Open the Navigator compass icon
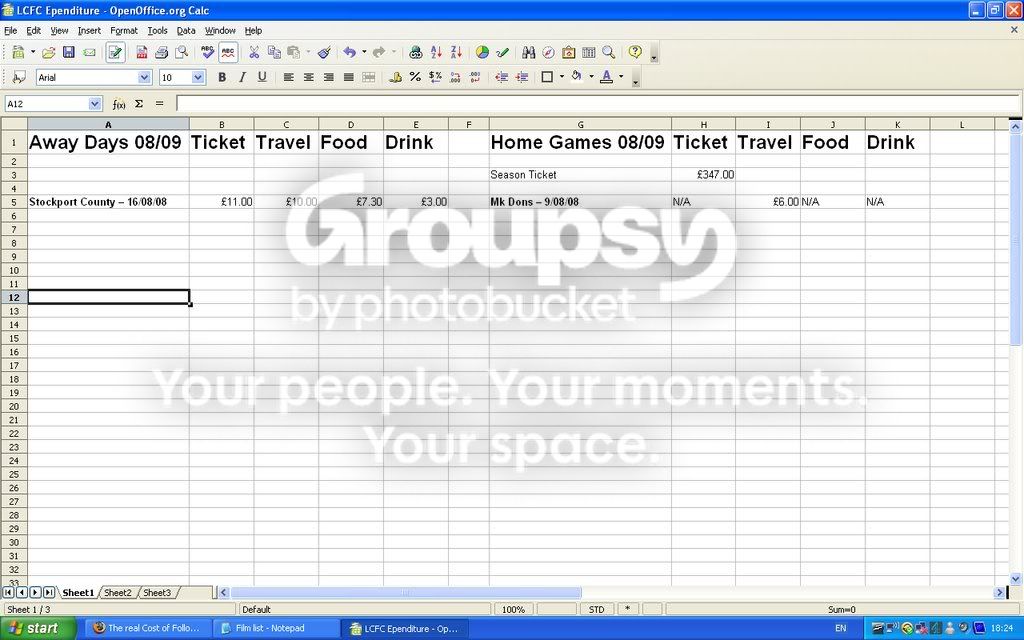The width and height of the screenshot is (1024, 640). coord(549,52)
